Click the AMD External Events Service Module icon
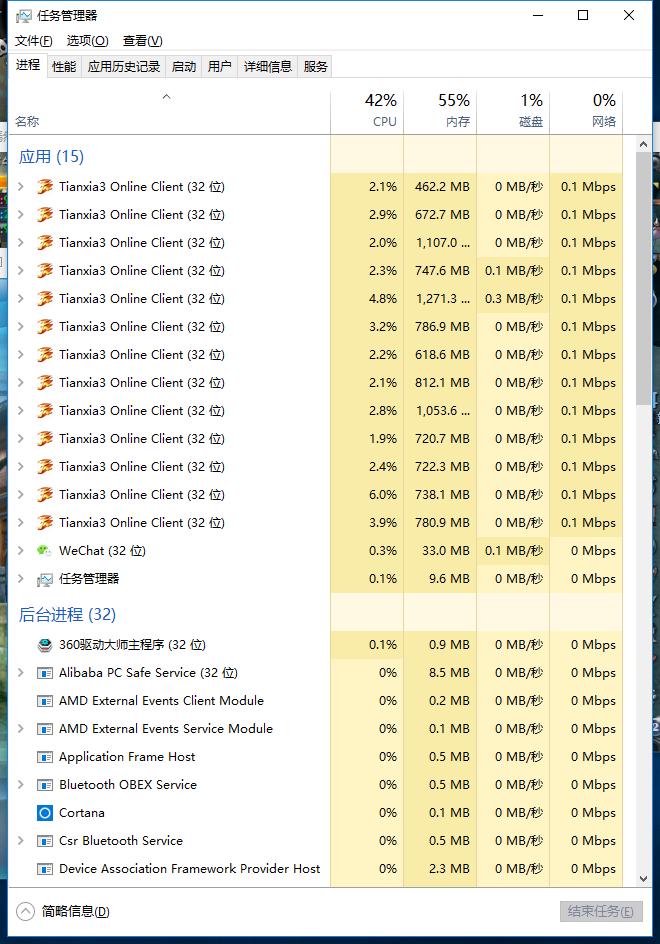 click(x=45, y=729)
